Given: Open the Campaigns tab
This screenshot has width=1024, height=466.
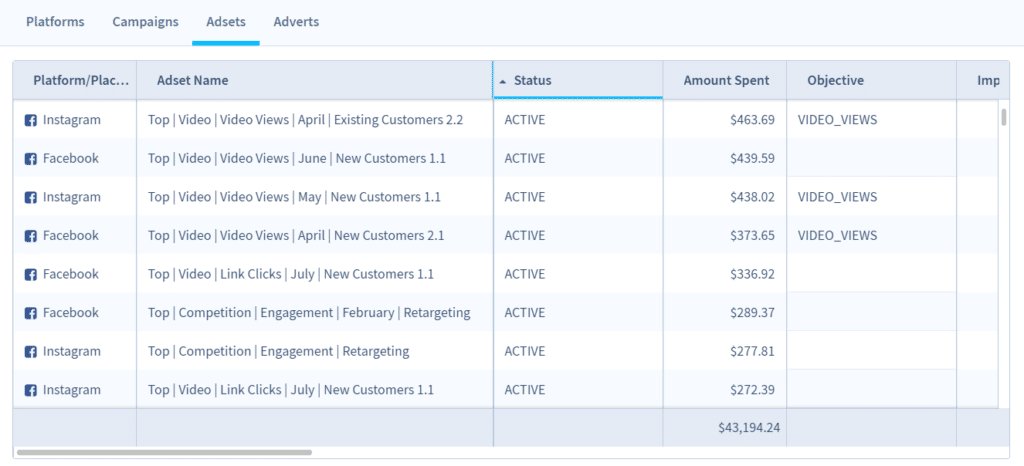Looking at the screenshot, I should point(145,22).
